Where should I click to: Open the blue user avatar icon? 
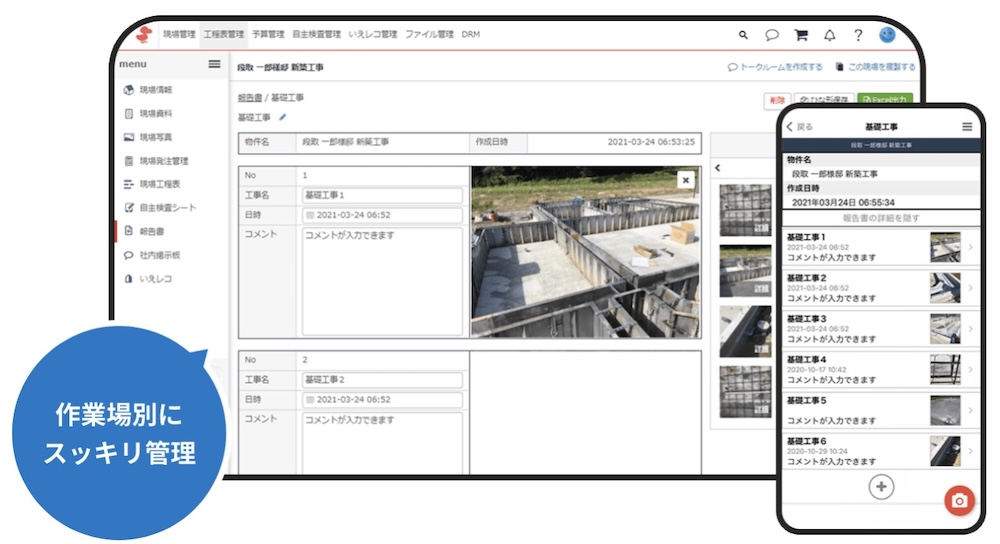[887, 34]
